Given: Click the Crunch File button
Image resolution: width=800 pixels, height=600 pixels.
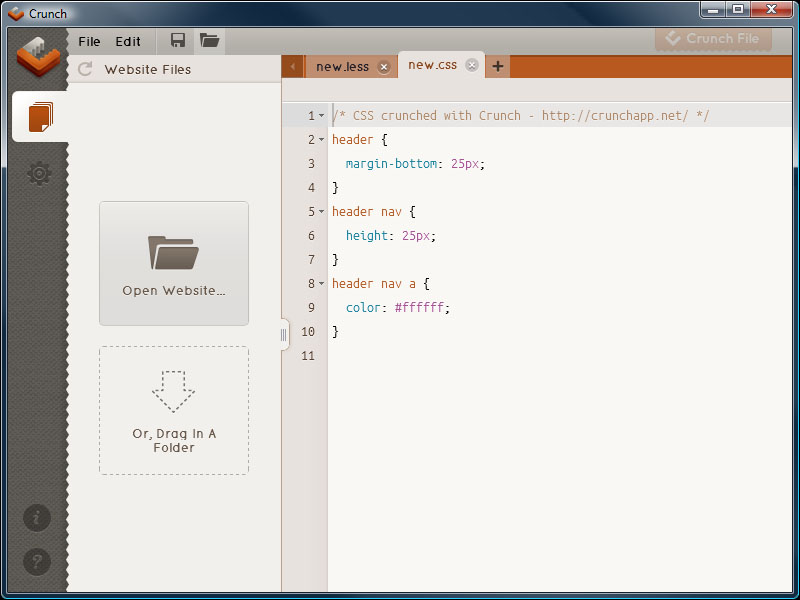Looking at the screenshot, I should (713, 39).
